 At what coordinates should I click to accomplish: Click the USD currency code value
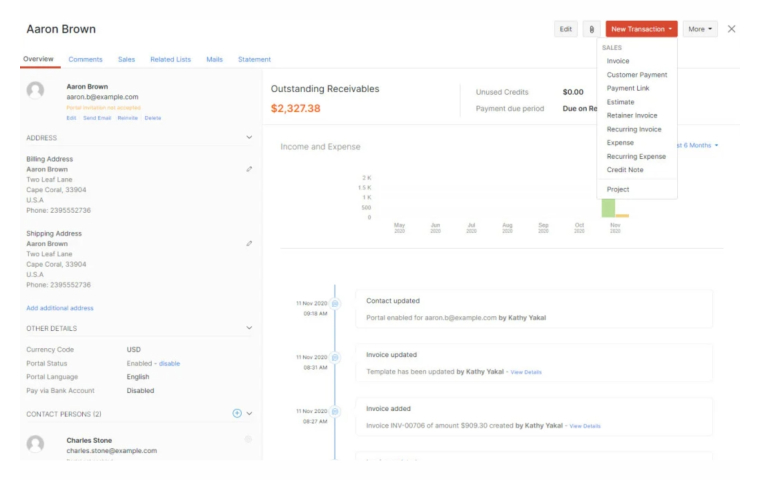point(133,350)
